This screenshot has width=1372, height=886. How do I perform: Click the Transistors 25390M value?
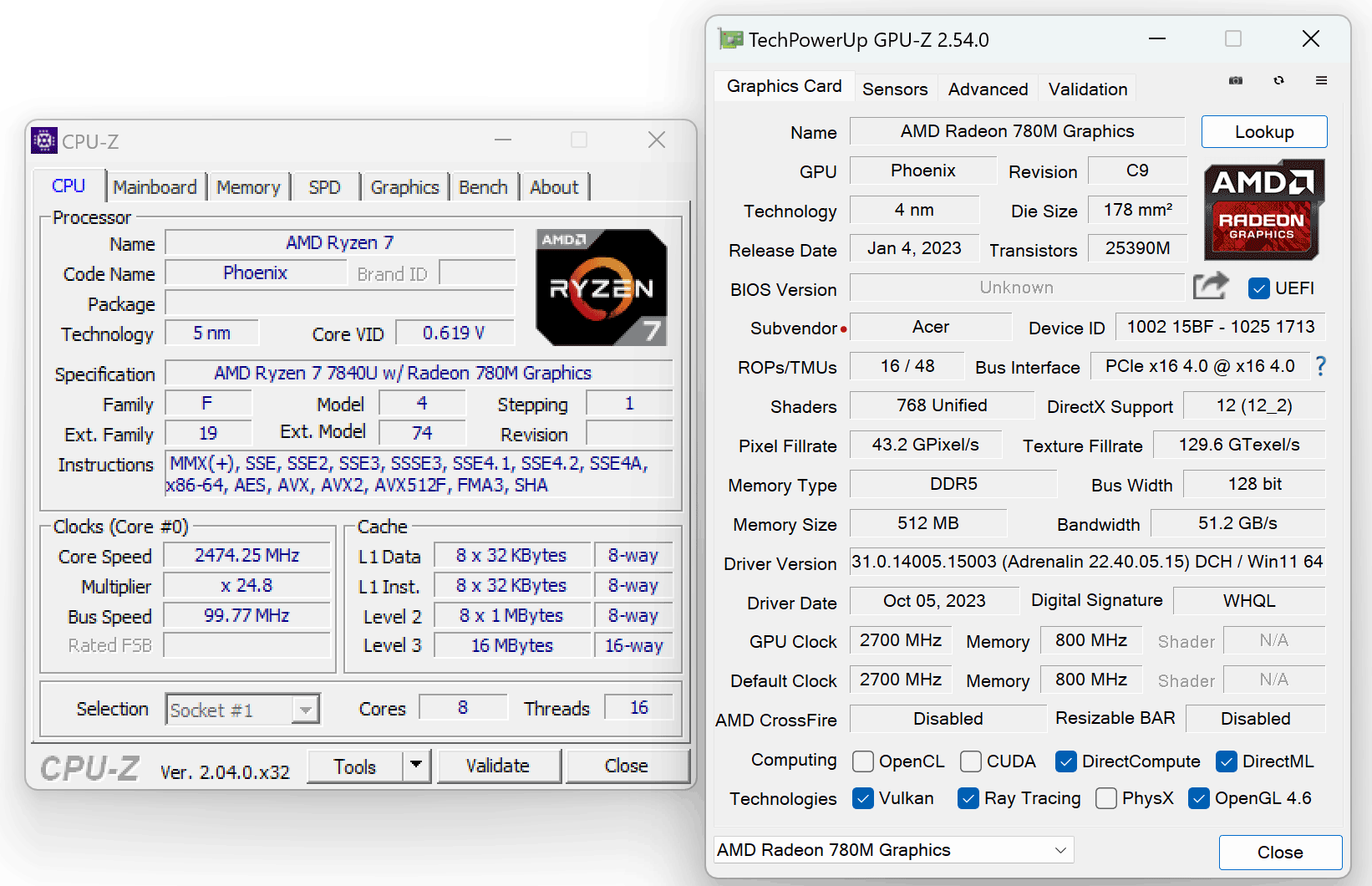[x=1137, y=248]
